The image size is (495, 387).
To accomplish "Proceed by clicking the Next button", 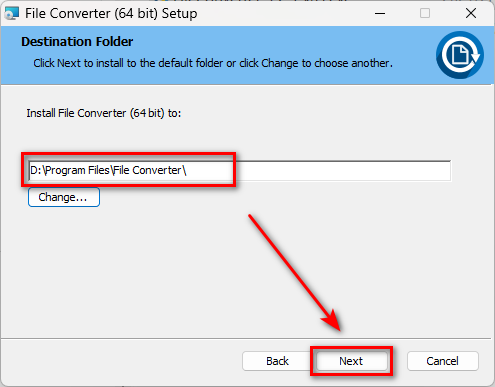I will (352, 361).
